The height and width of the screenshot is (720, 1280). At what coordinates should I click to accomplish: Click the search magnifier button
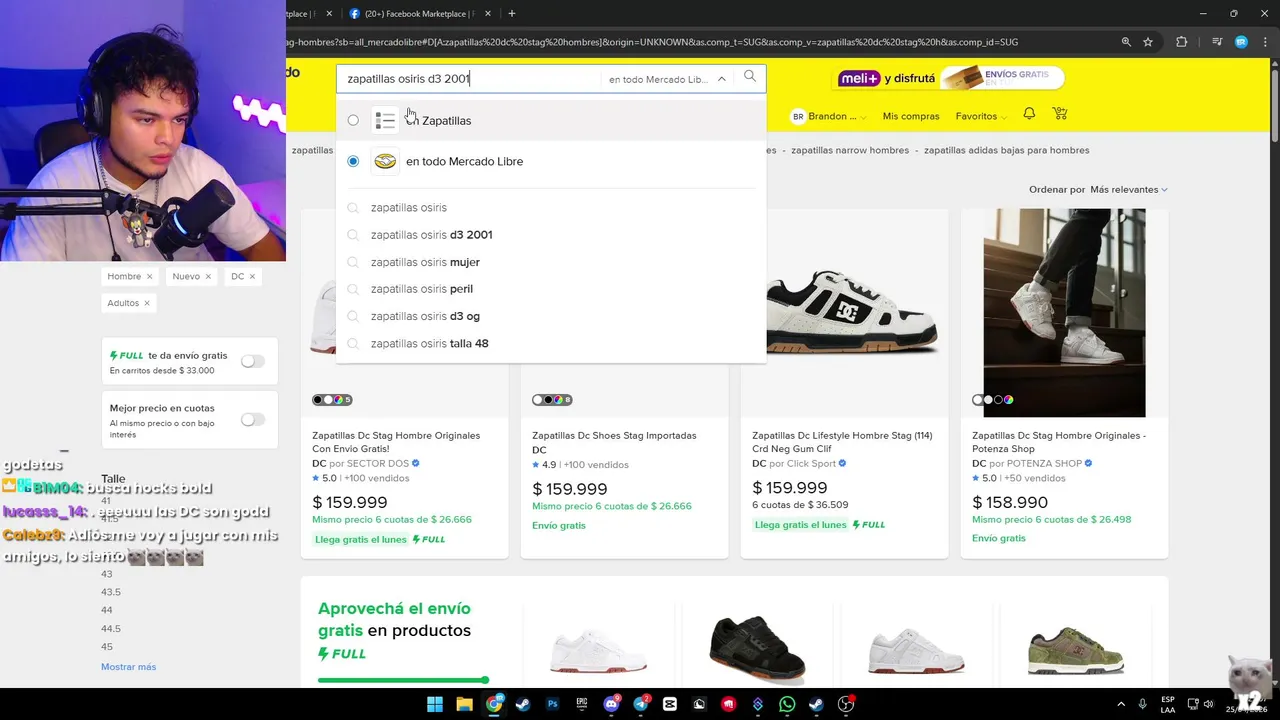click(x=750, y=77)
